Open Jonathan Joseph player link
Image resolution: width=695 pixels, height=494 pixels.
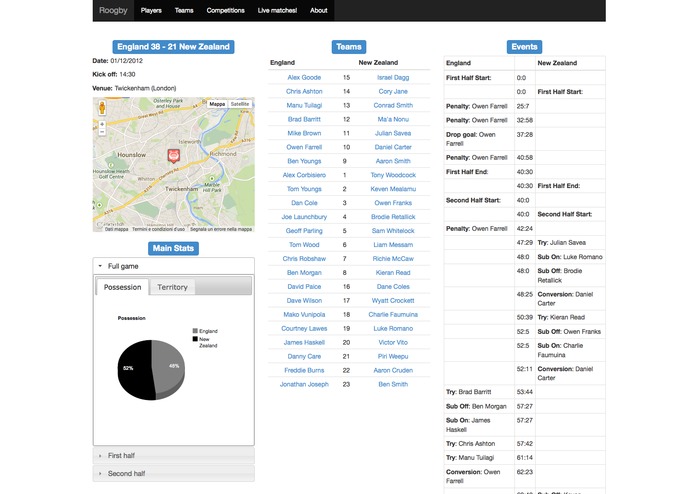click(x=304, y=384)
